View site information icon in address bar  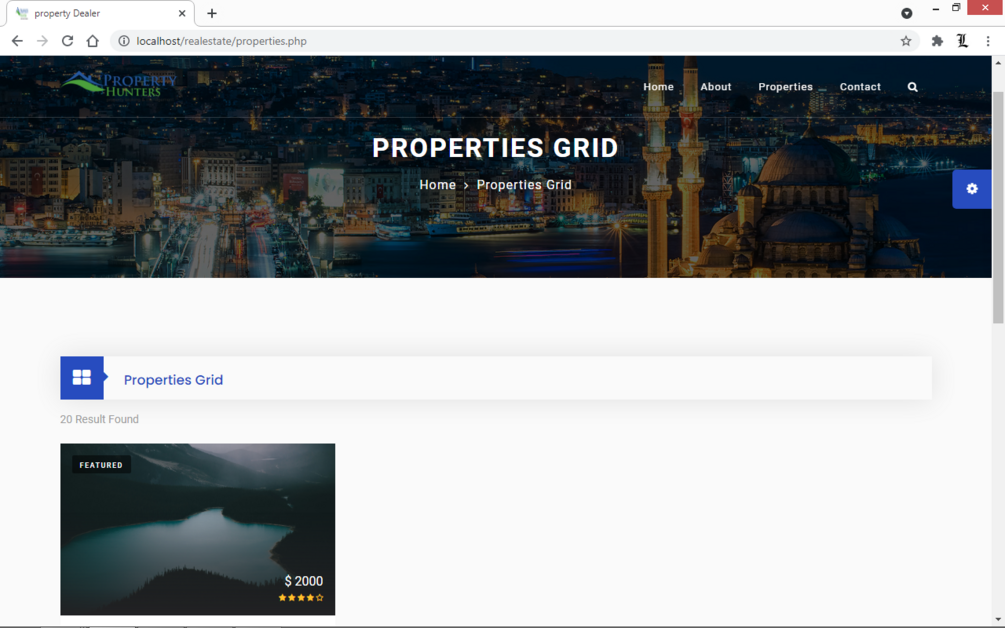click(124, 41)
